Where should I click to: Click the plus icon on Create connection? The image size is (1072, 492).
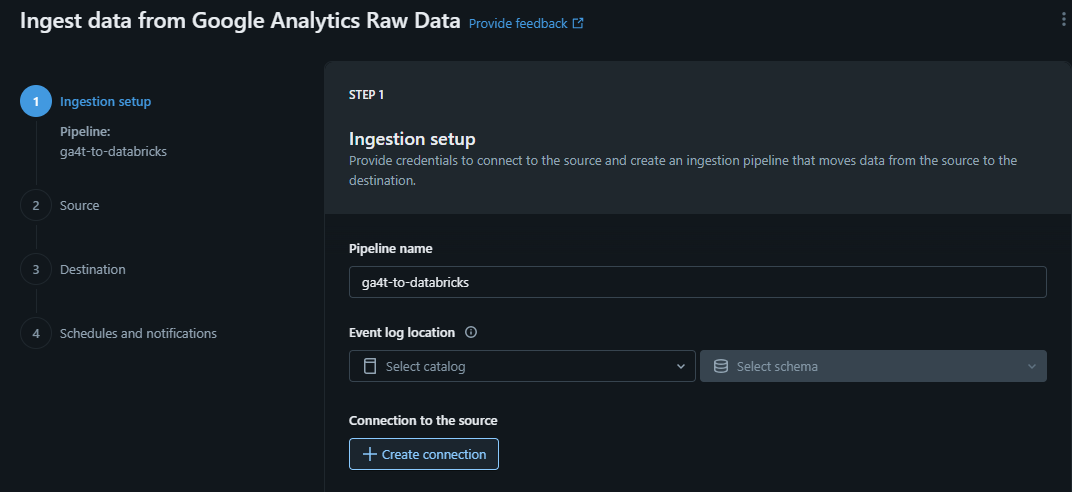click(370, 454)
